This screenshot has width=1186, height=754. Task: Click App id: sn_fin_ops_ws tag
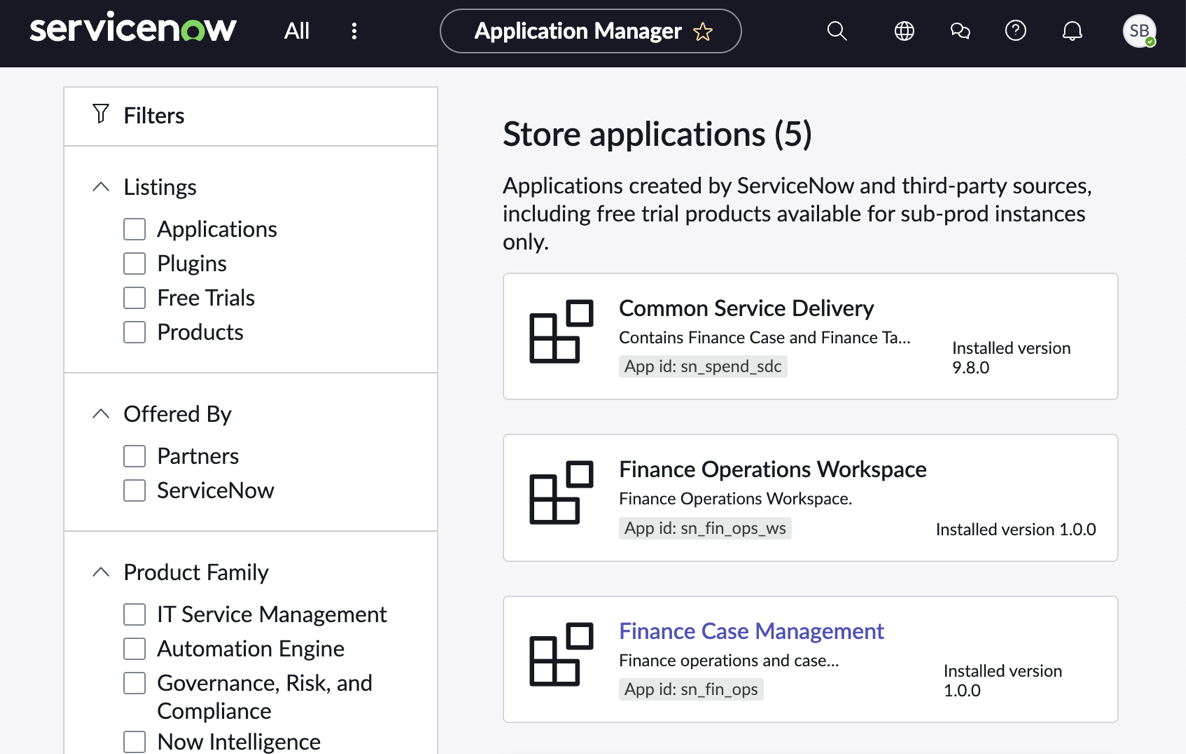click(705, 528)
